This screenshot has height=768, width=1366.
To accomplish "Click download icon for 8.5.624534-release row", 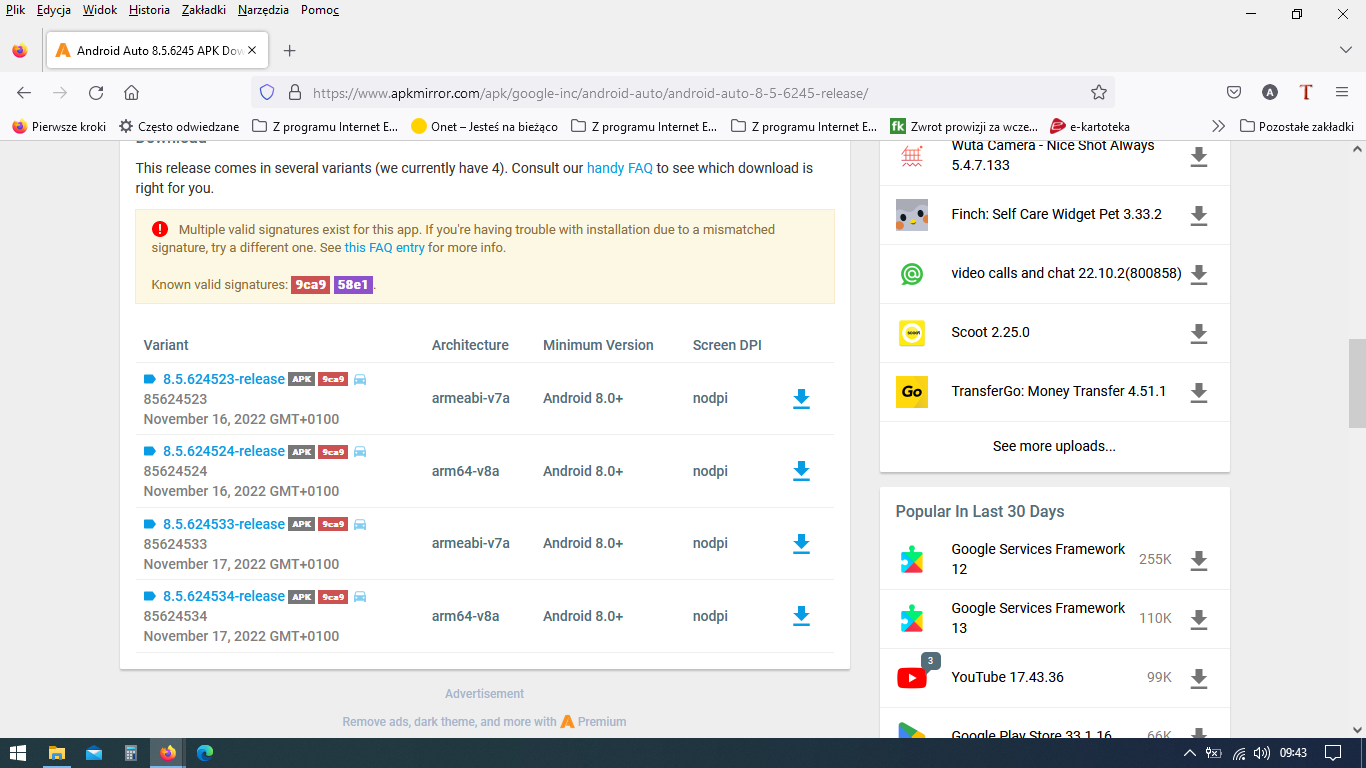I will click(800, 616).
